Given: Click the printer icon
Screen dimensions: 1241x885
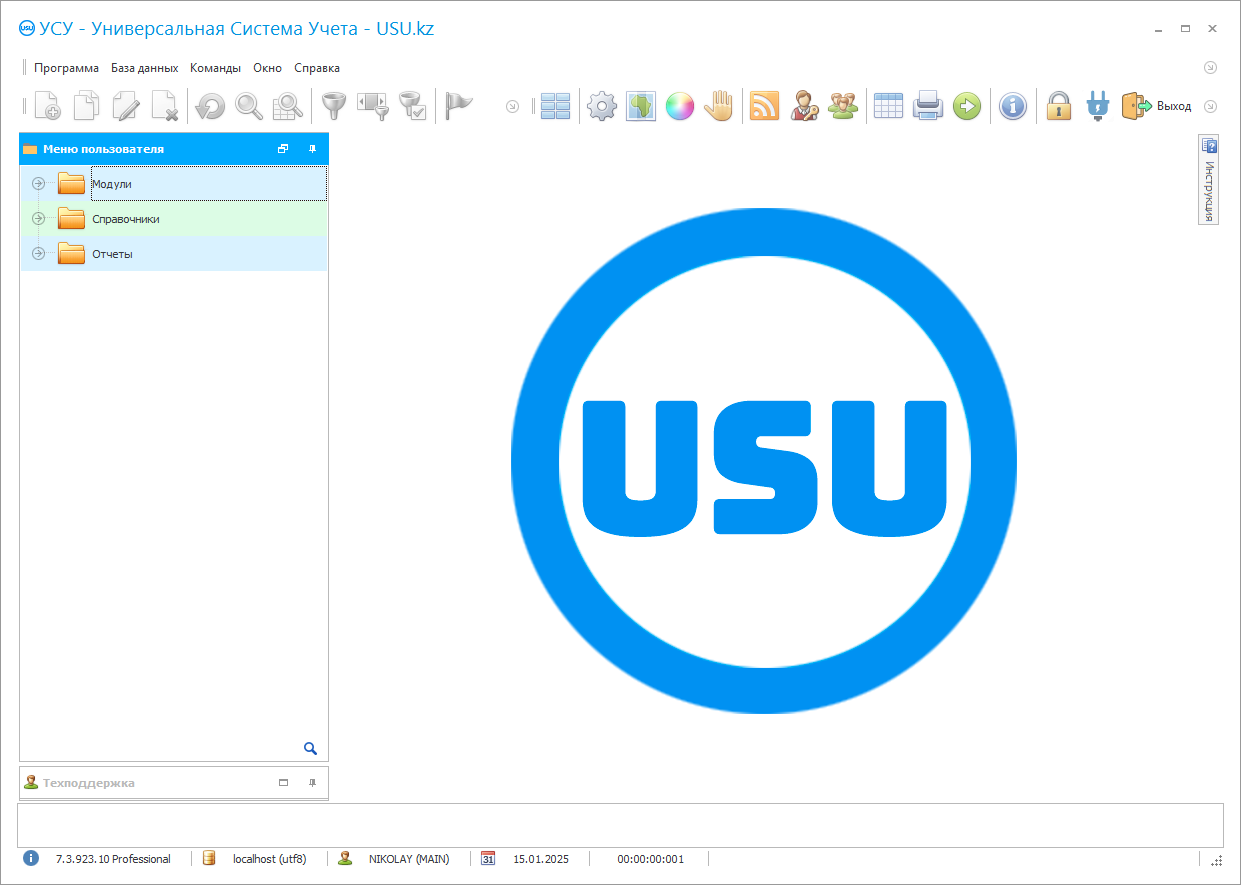Looking at the screenshot, I should point(927,106).
